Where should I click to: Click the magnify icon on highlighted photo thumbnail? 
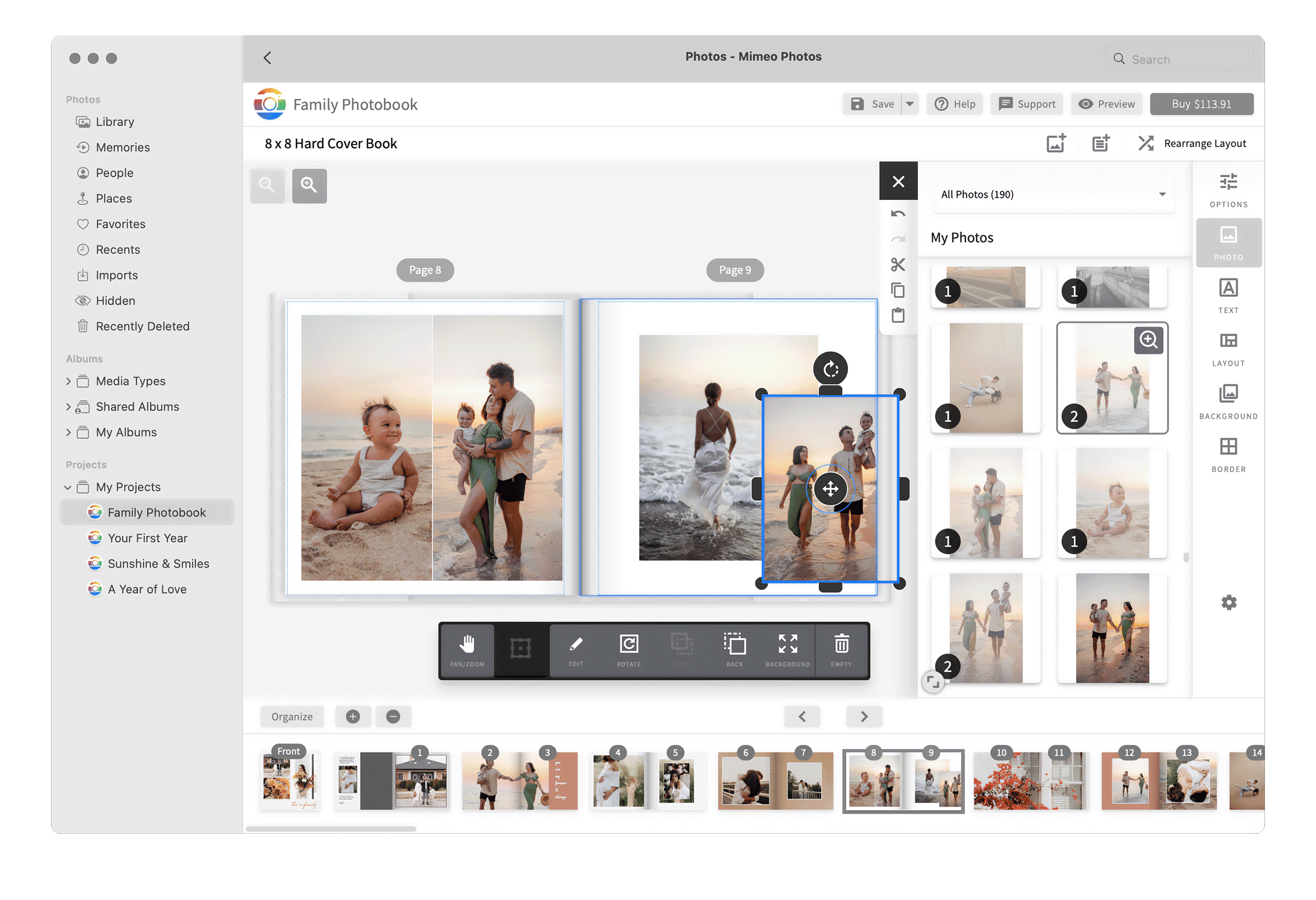coord(1149,339)
